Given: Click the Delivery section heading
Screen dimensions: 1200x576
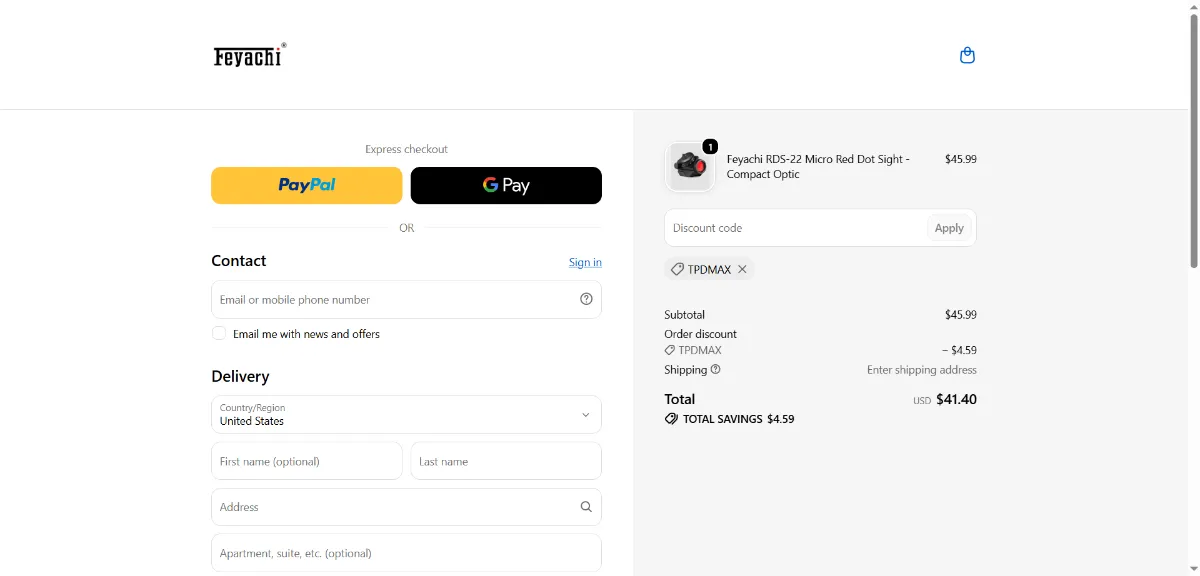Looking at the screenshot, I should click(240, 377).
